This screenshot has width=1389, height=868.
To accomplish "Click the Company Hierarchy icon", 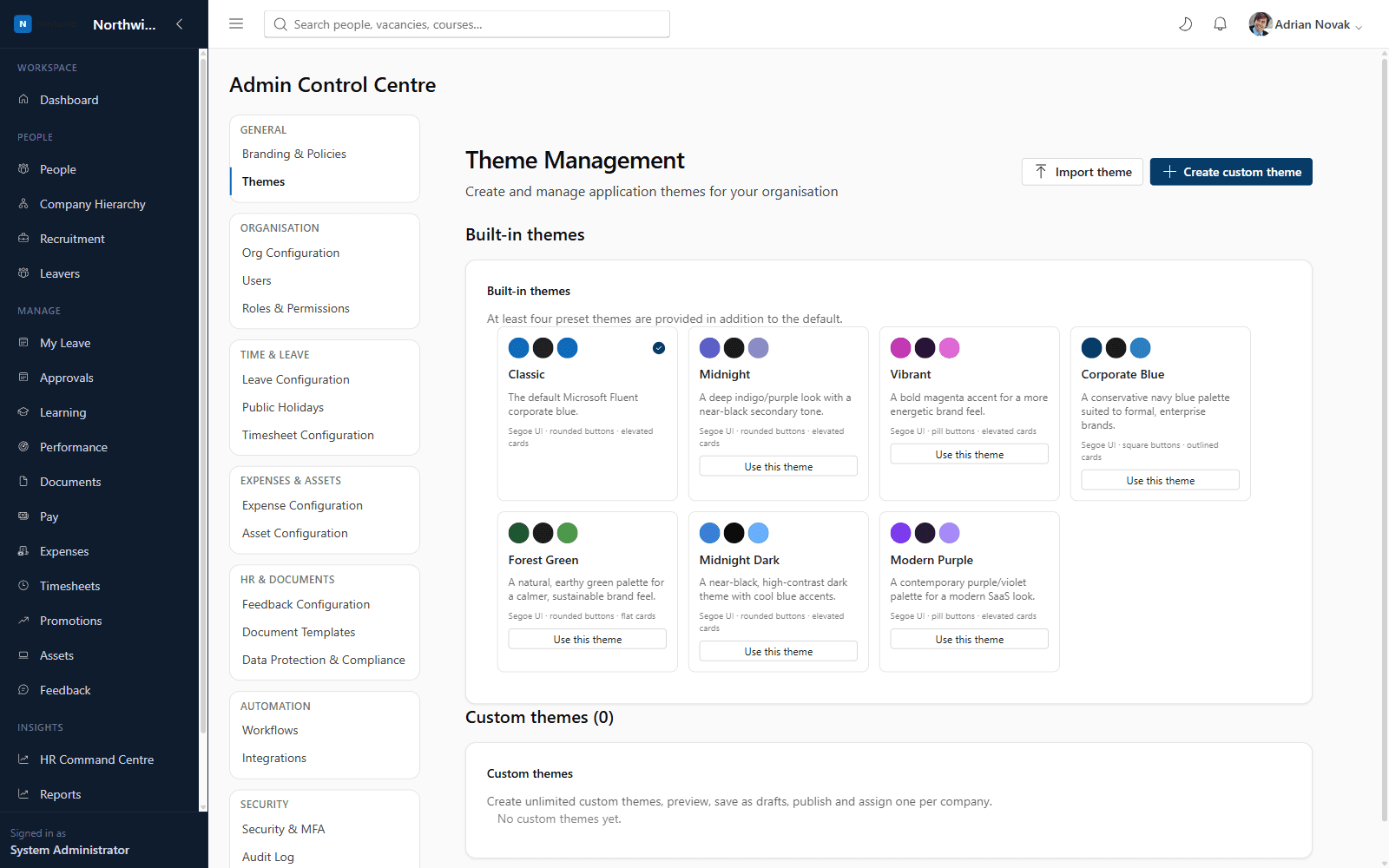I will pos(23,204).
